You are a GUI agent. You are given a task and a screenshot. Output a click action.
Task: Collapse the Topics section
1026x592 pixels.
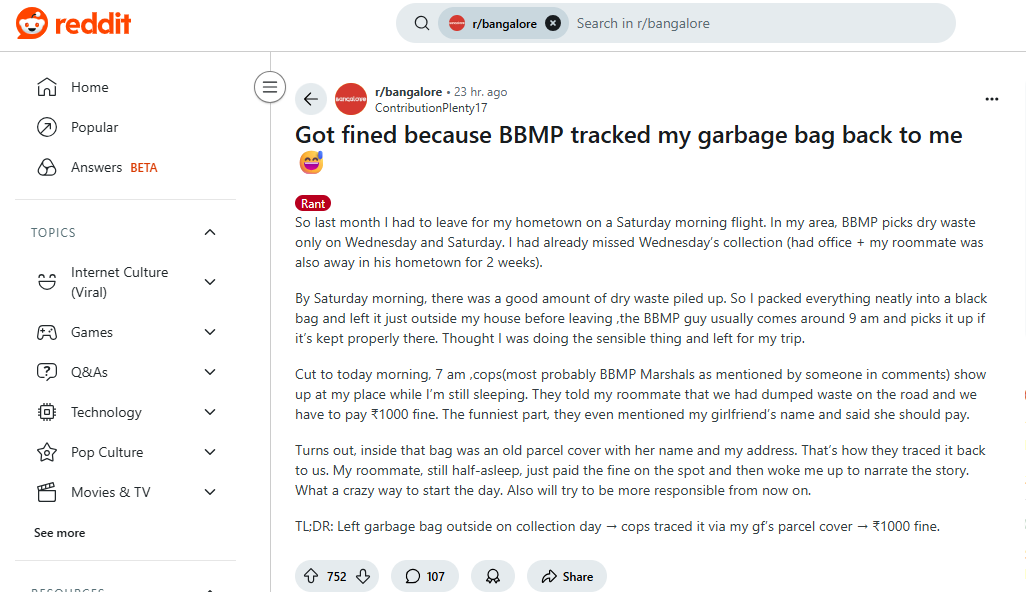click(x=210, y=232)
